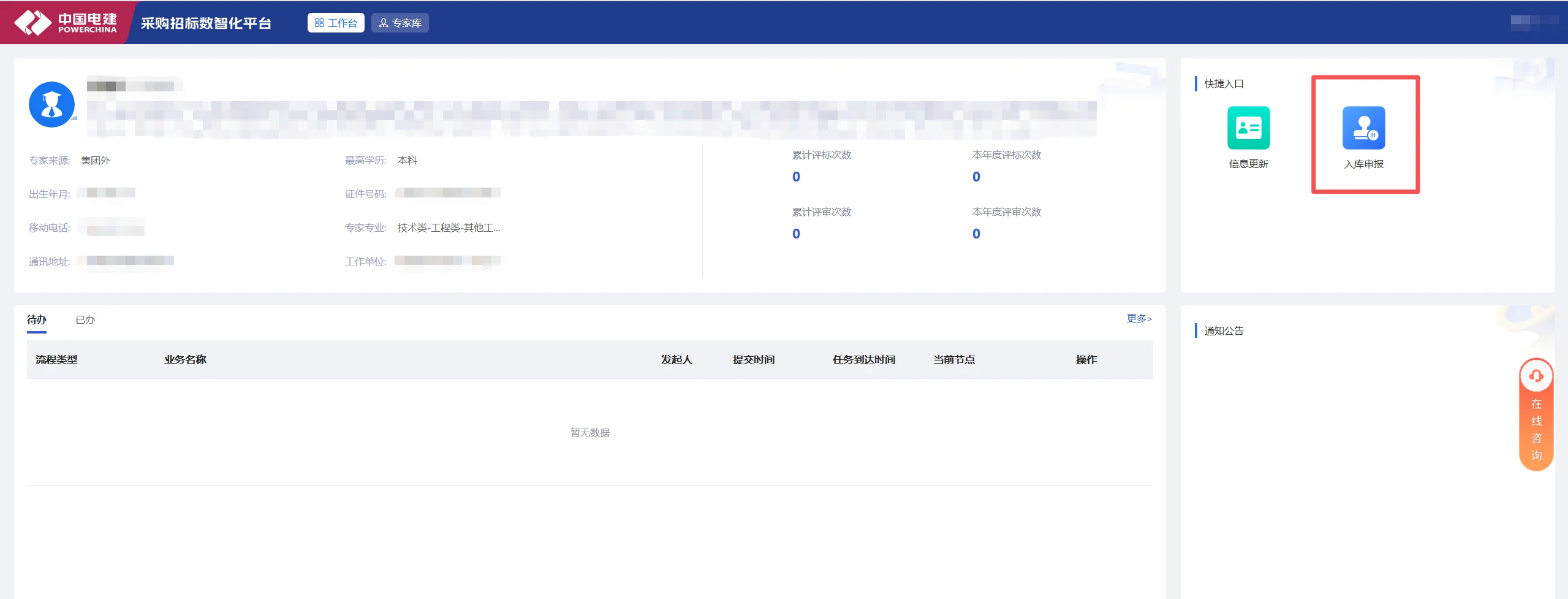Click the 流程类型 column header
The height and width of the screenshot is (599, 1568).
[x=56, y=359]
